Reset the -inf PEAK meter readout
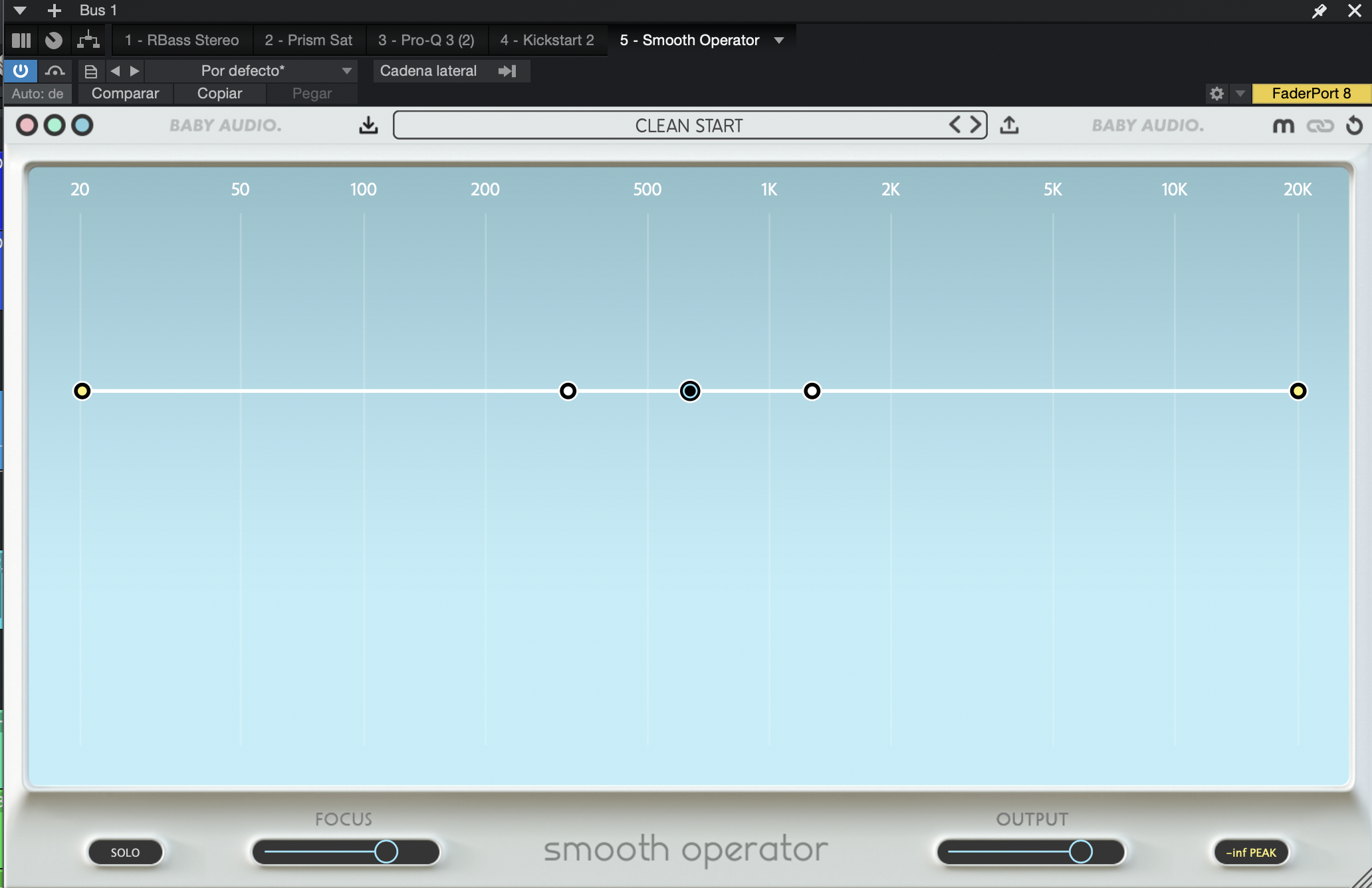Screen dimensions: 1372x888 (x=1252, y=852)
